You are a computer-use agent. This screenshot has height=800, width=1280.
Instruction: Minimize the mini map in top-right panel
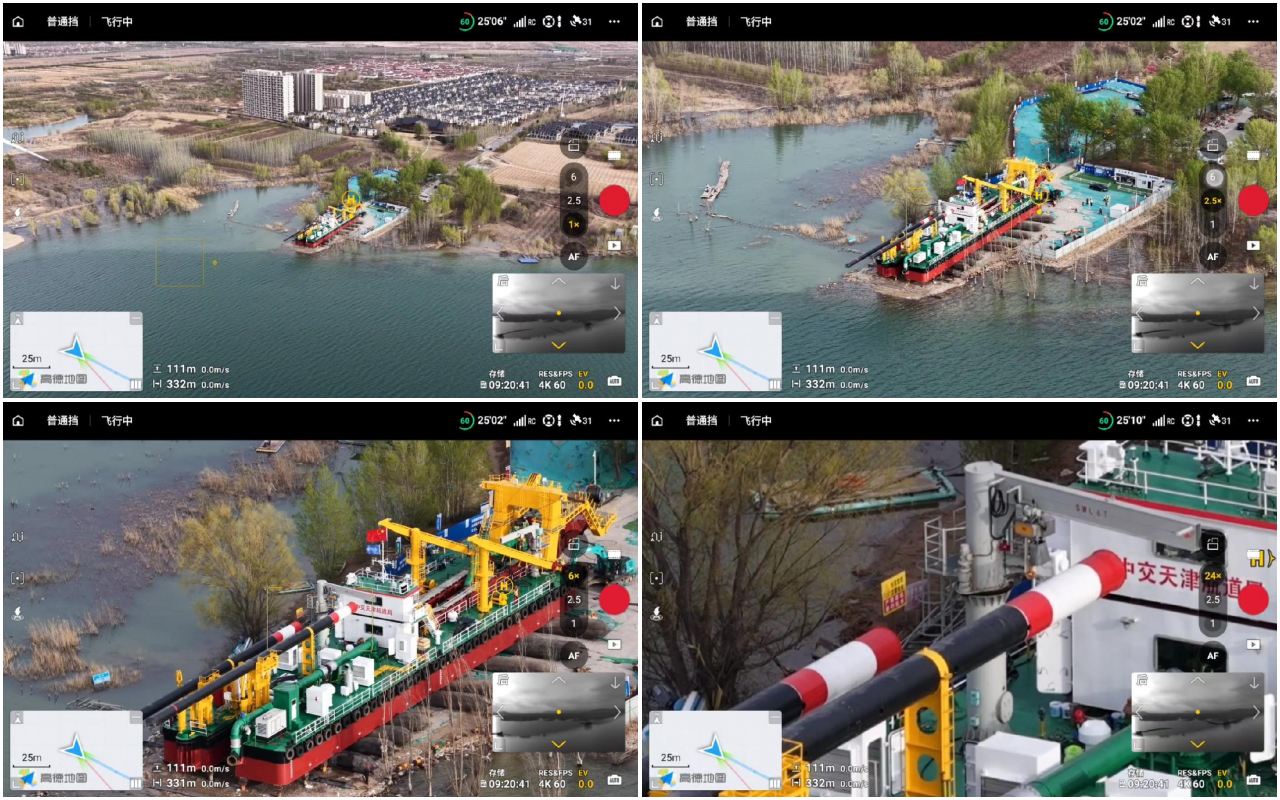775,318
